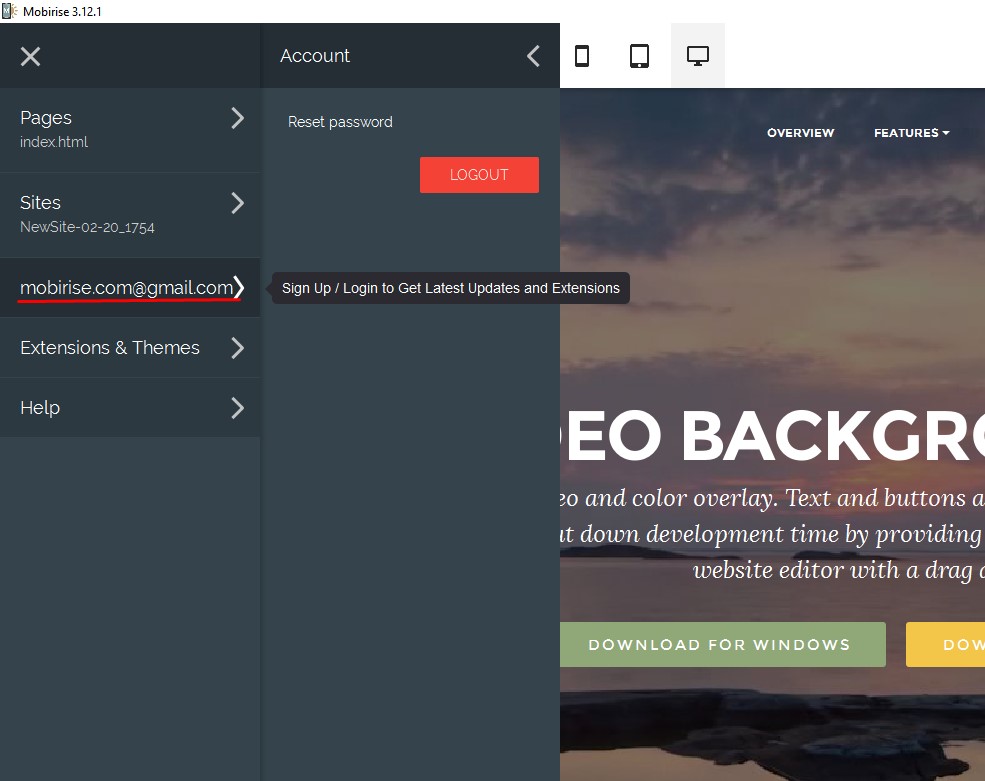Expand the account email chevron
The height and width of the screenshot is (781, 985).
pyautogui.click(x=238, y=288)
